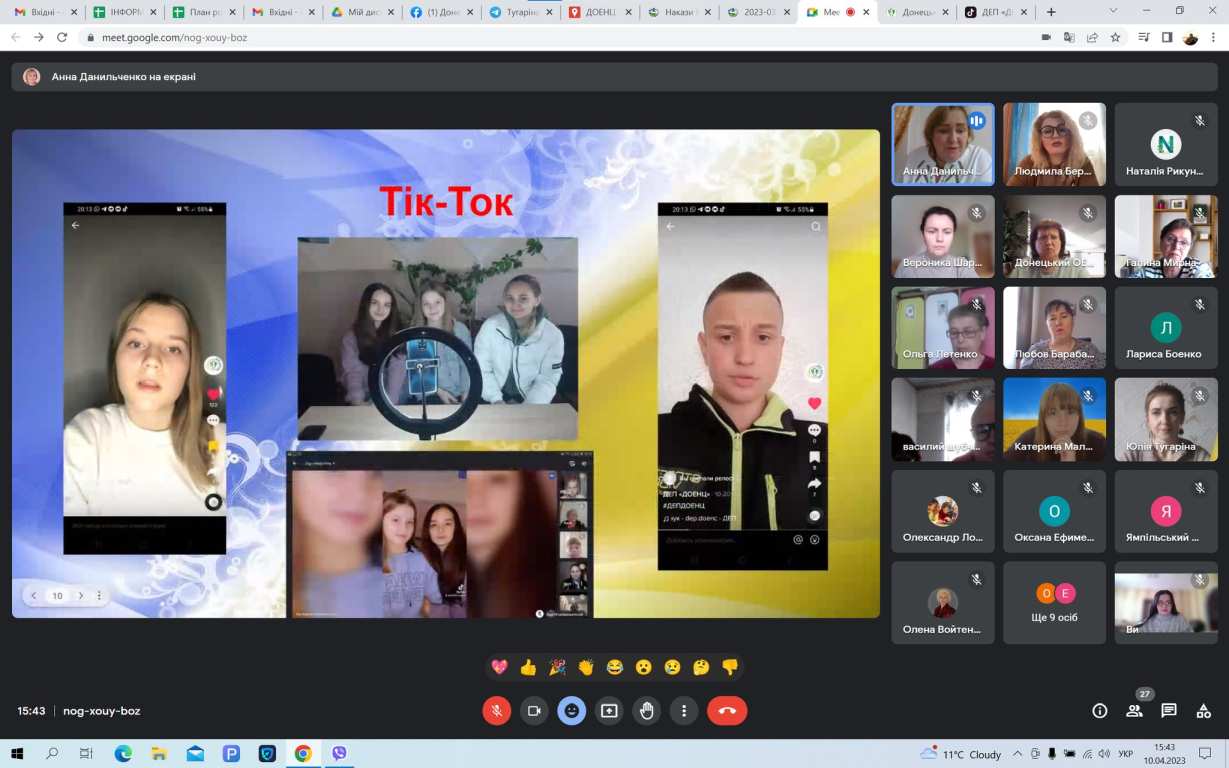
Task: Toggle the camera on or off
Action: (534, 711)
